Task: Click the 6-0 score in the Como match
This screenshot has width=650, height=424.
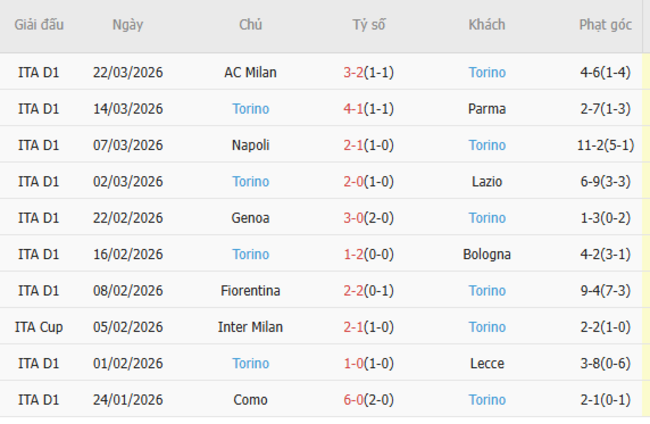Action: click(x=353, y=400)
